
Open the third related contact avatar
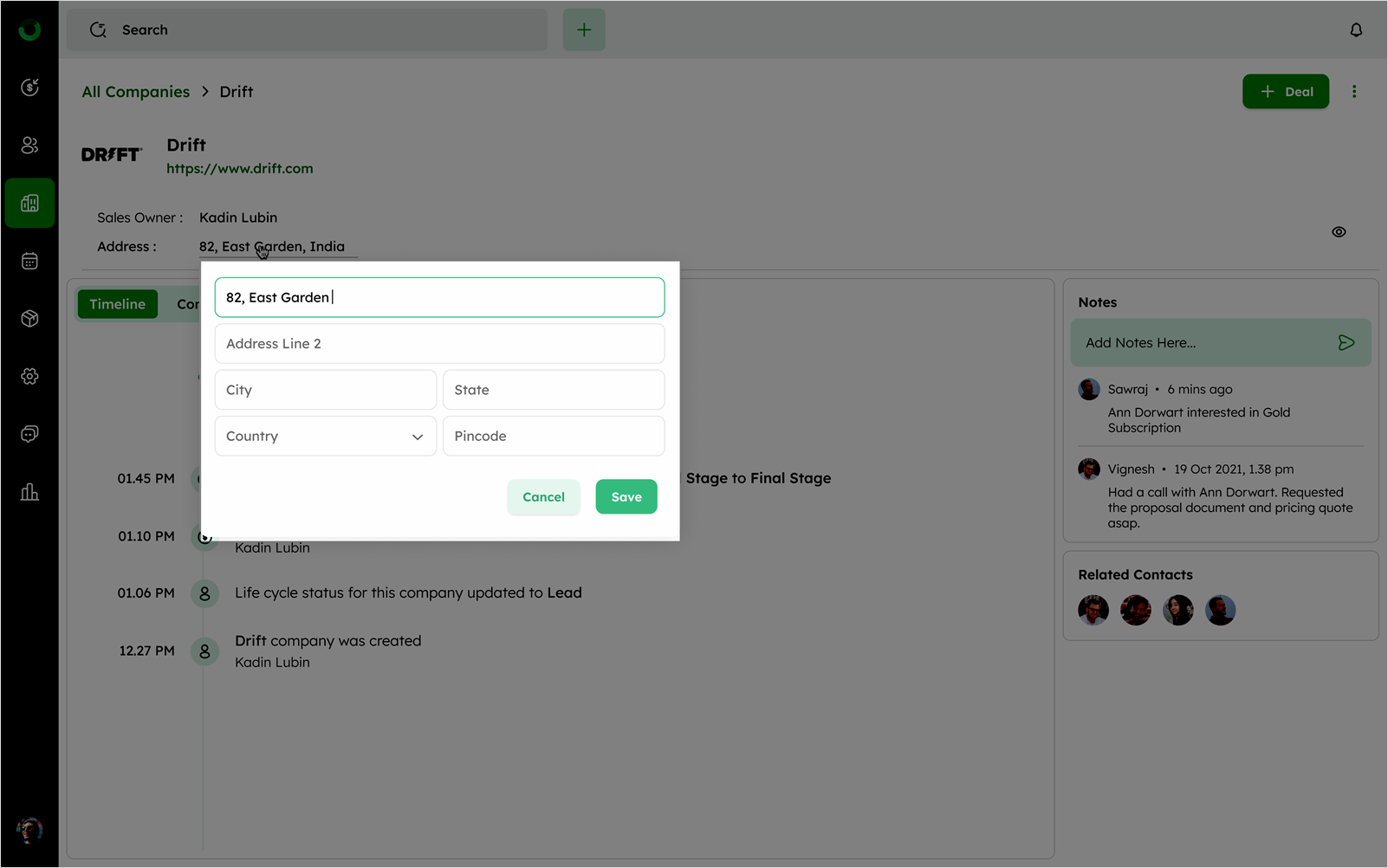click(x=1178, y=610)
